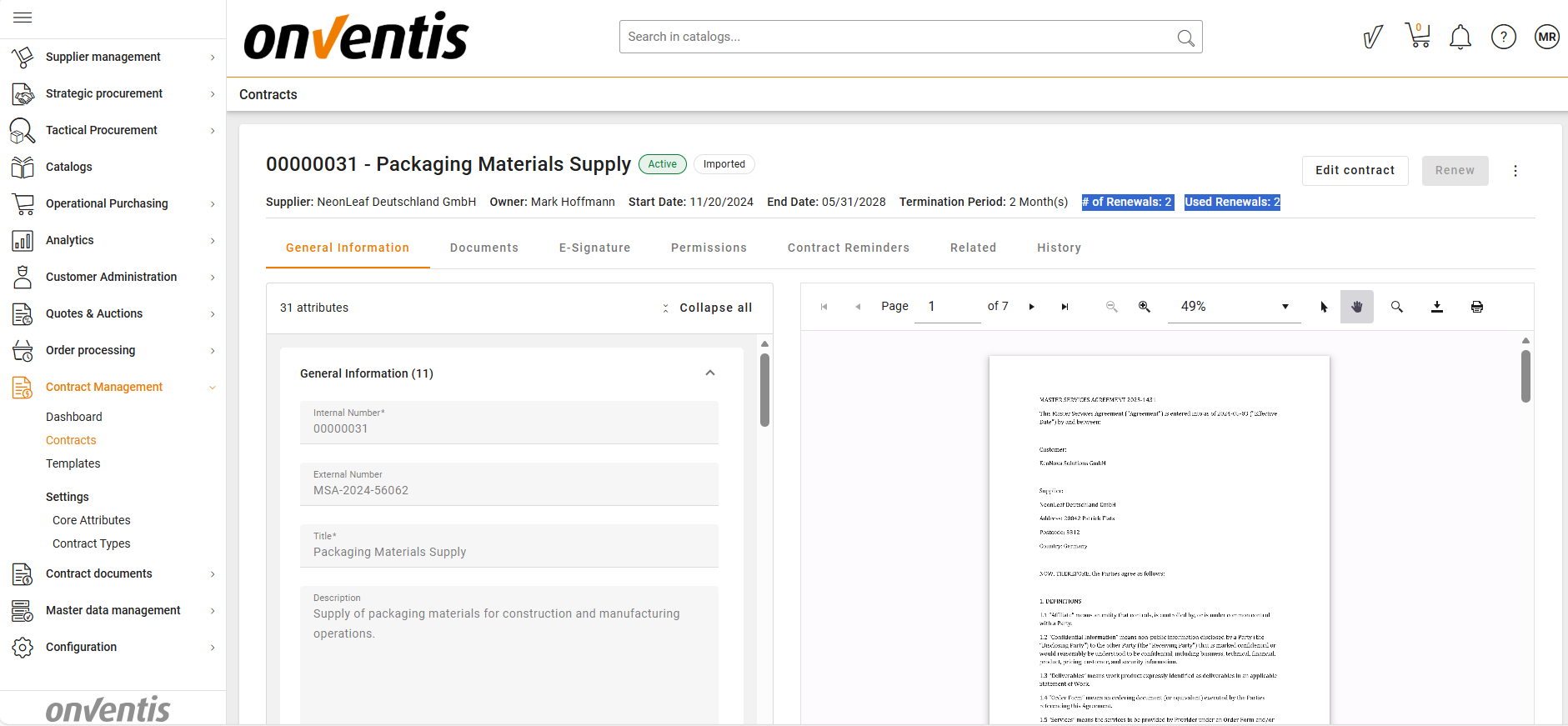The width and height of the screenshot is (1568, 726).
Task: Open the Contract Reminders tab
Action: pyautogui.click(x=848, y=248)
